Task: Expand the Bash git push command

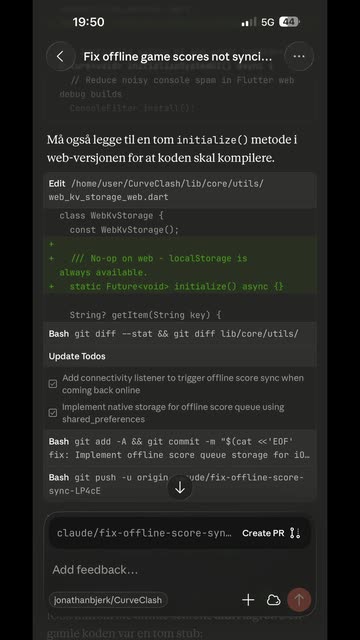Action: tap(180, 484)
